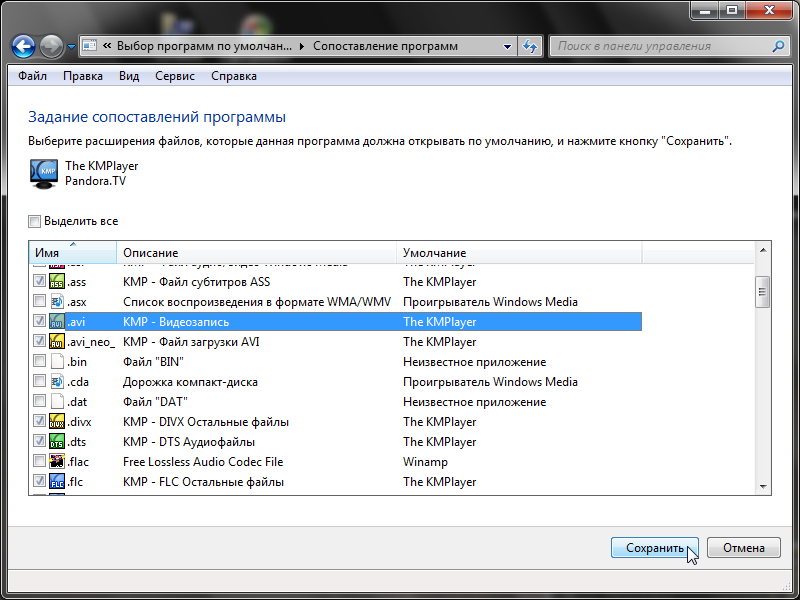Uncheck the .divx extension checkbox

[39, 420]
